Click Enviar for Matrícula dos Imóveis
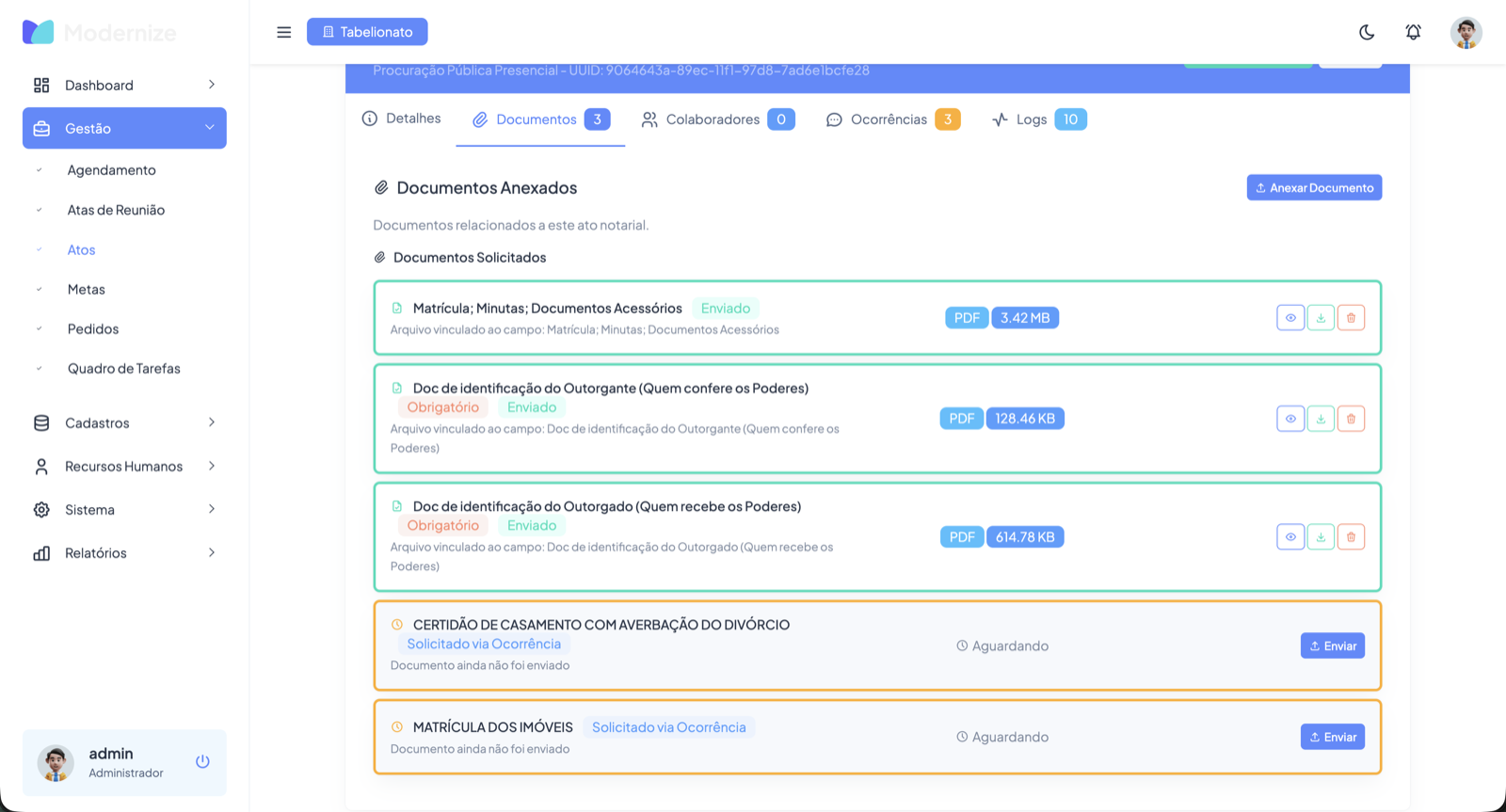The width and height of the screenshot is (1506, 812). (1333, 737)
